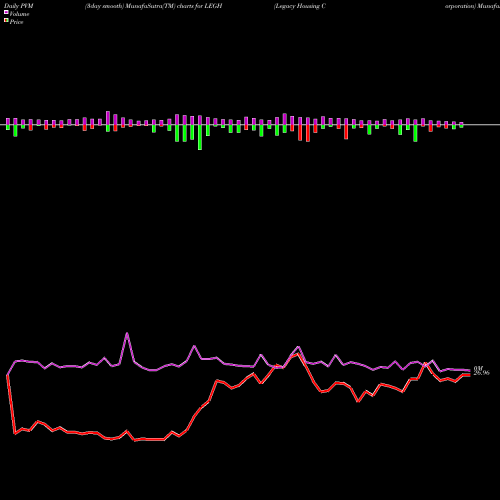
Task: Click the '26.96' price value label
Action: [481, 373]
